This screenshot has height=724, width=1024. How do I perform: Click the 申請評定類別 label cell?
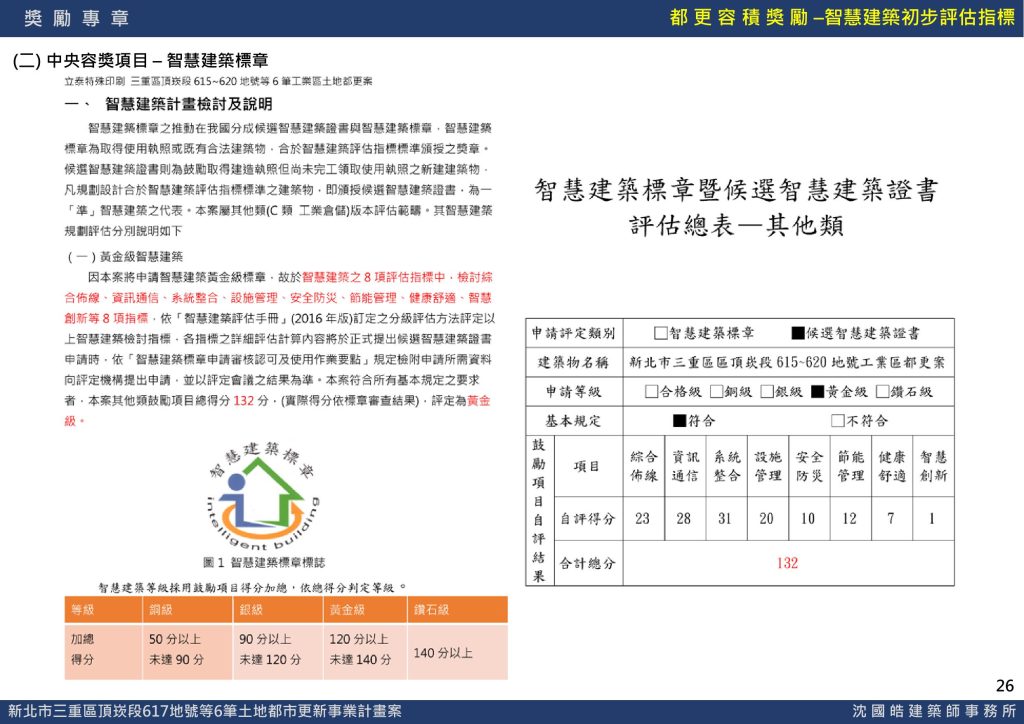point(573,333)
